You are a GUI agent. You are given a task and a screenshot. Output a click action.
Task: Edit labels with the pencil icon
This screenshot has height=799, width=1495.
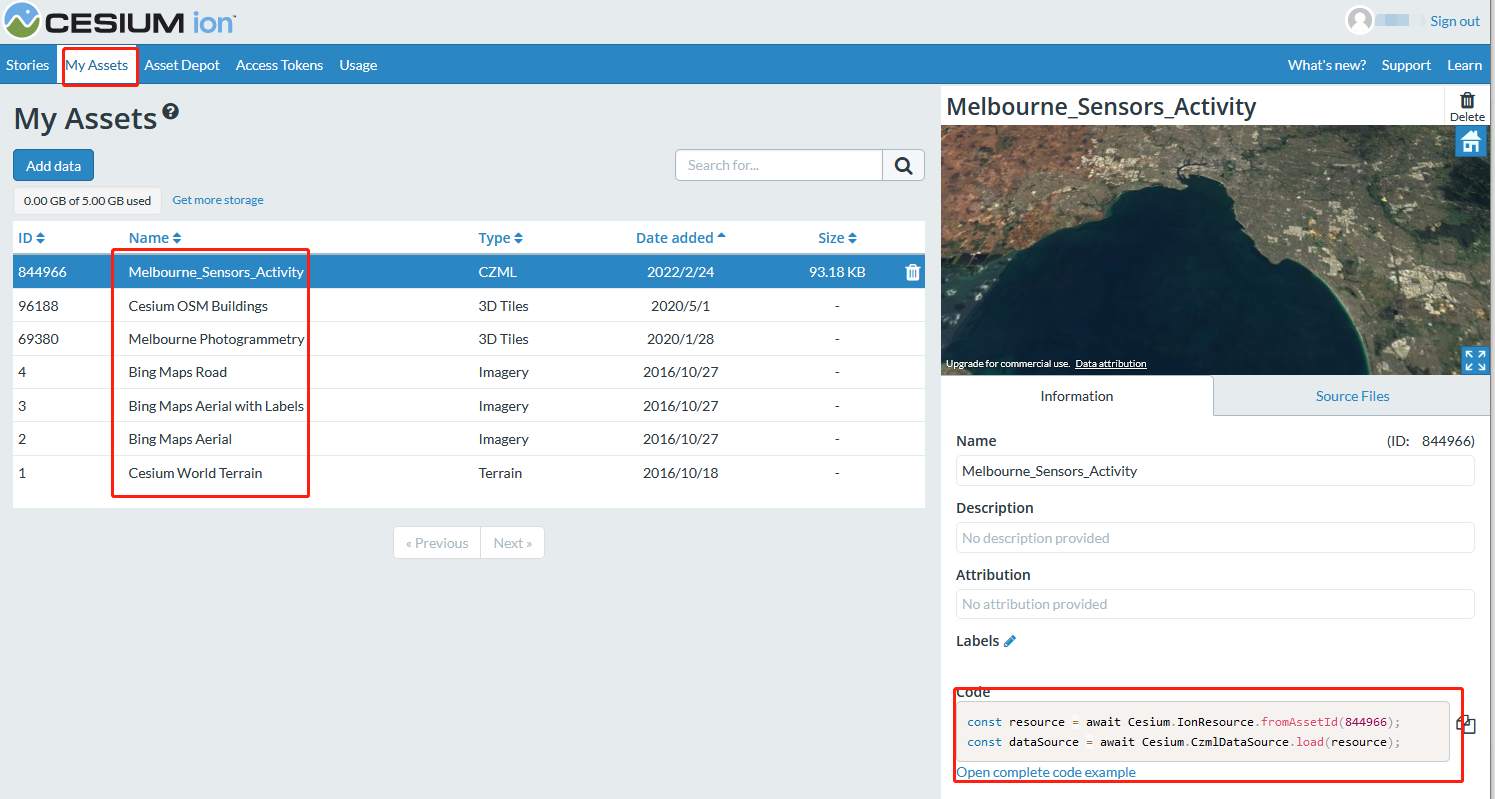click(1010, 641)
